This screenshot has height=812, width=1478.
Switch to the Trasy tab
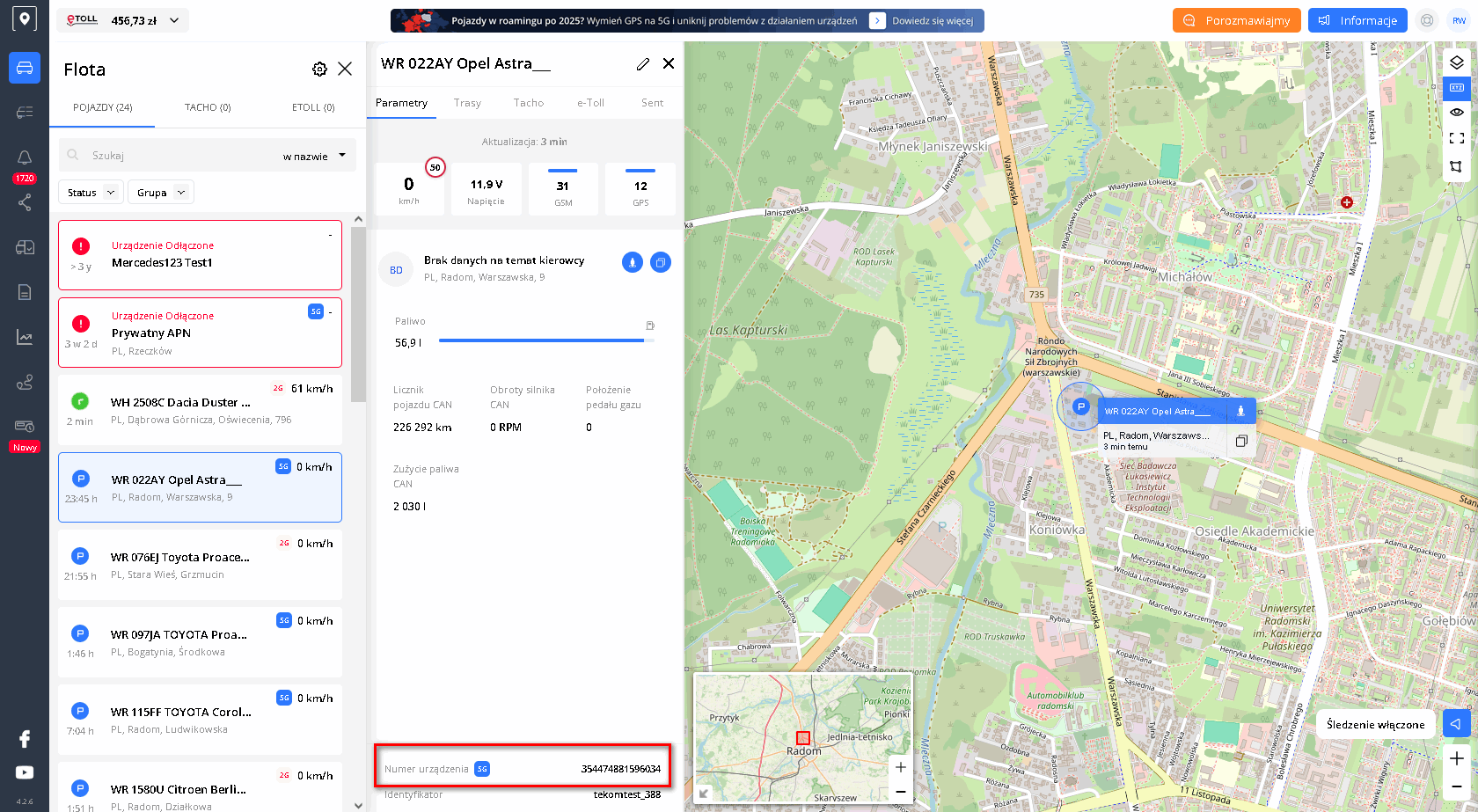click(467, 103)
